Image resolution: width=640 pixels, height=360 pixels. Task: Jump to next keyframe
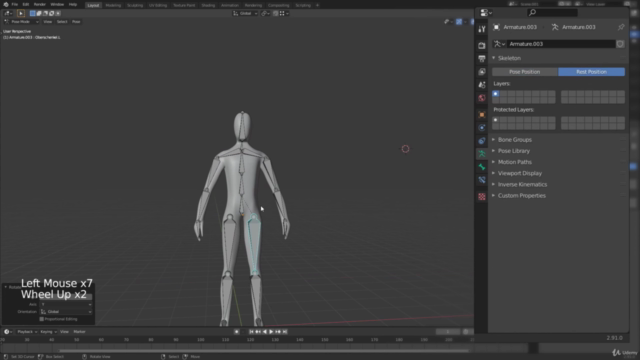(278, 332)
